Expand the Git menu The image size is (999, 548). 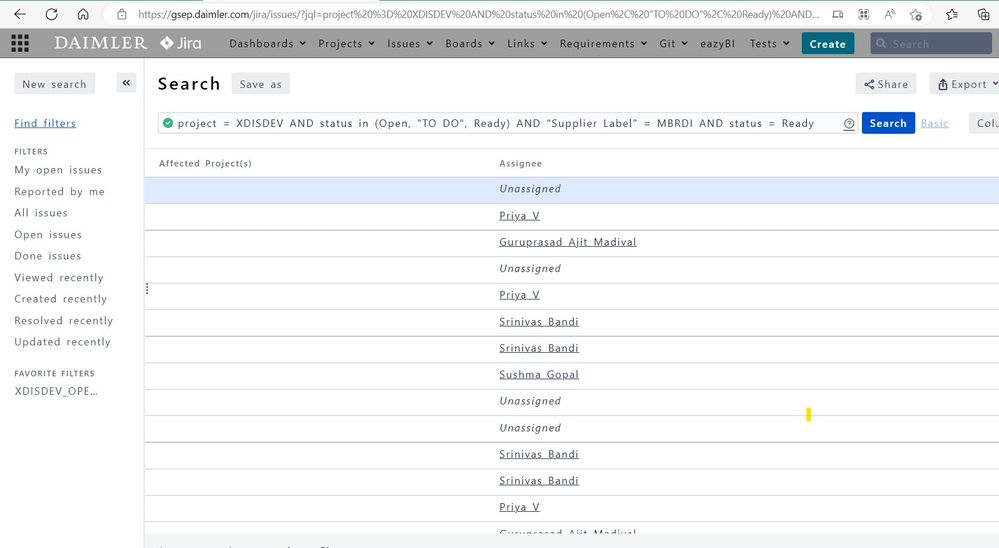[x=673, y=43]
